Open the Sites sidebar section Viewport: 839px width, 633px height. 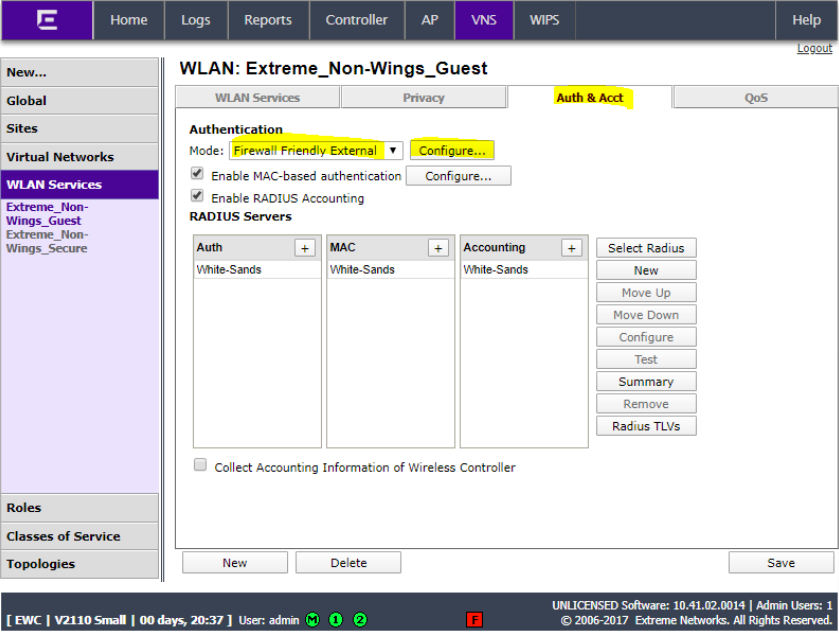pyautogui.click(x=80, y=129)
